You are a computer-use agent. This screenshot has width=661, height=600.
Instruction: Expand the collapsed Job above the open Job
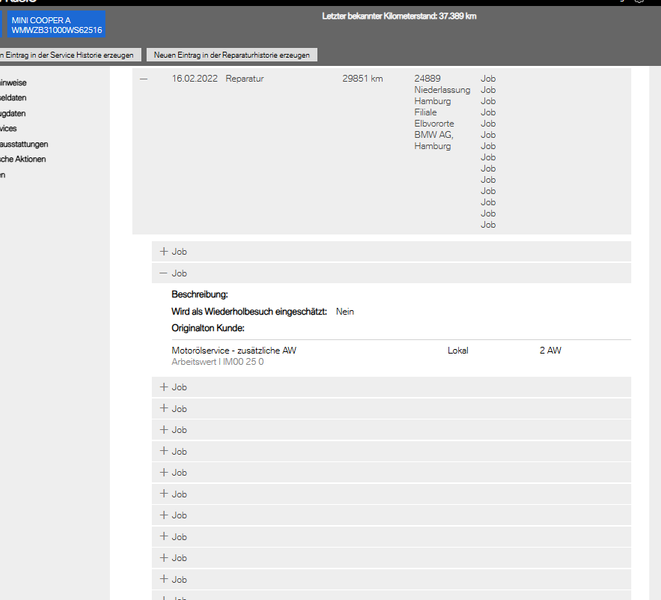click(164, 251)
